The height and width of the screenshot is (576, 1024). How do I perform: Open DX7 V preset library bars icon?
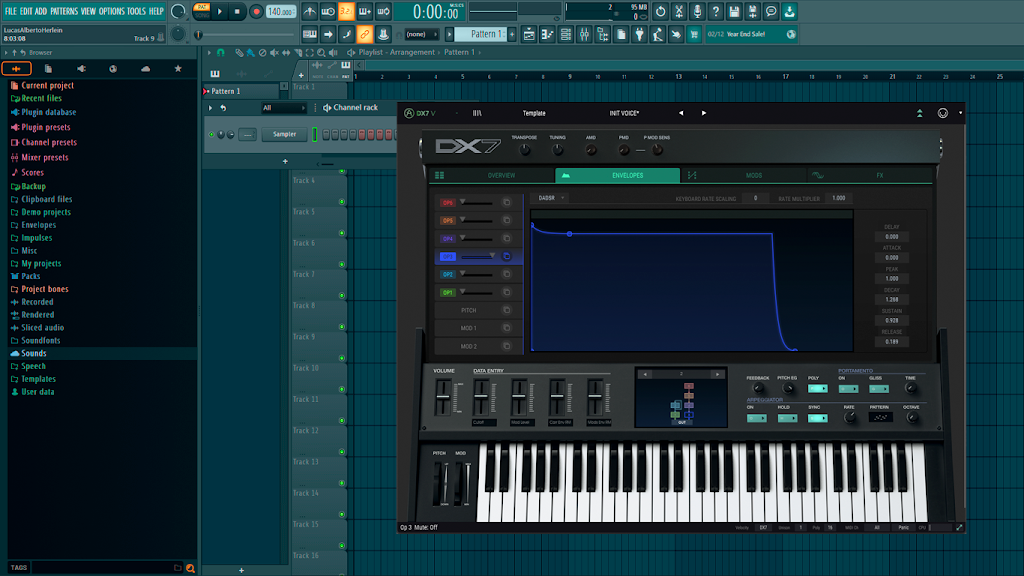tap(477, 113)
